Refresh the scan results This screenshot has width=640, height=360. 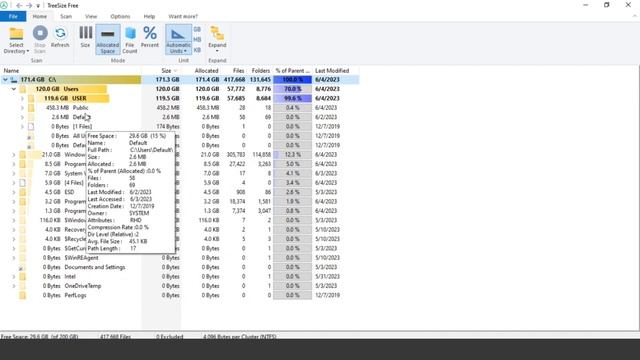[60, 37]
